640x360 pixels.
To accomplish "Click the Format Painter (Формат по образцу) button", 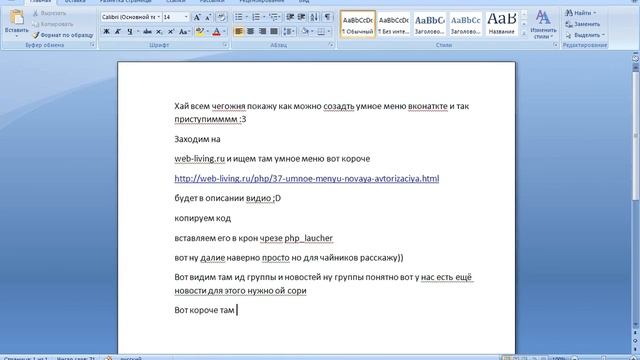I will tap(62, 35).
